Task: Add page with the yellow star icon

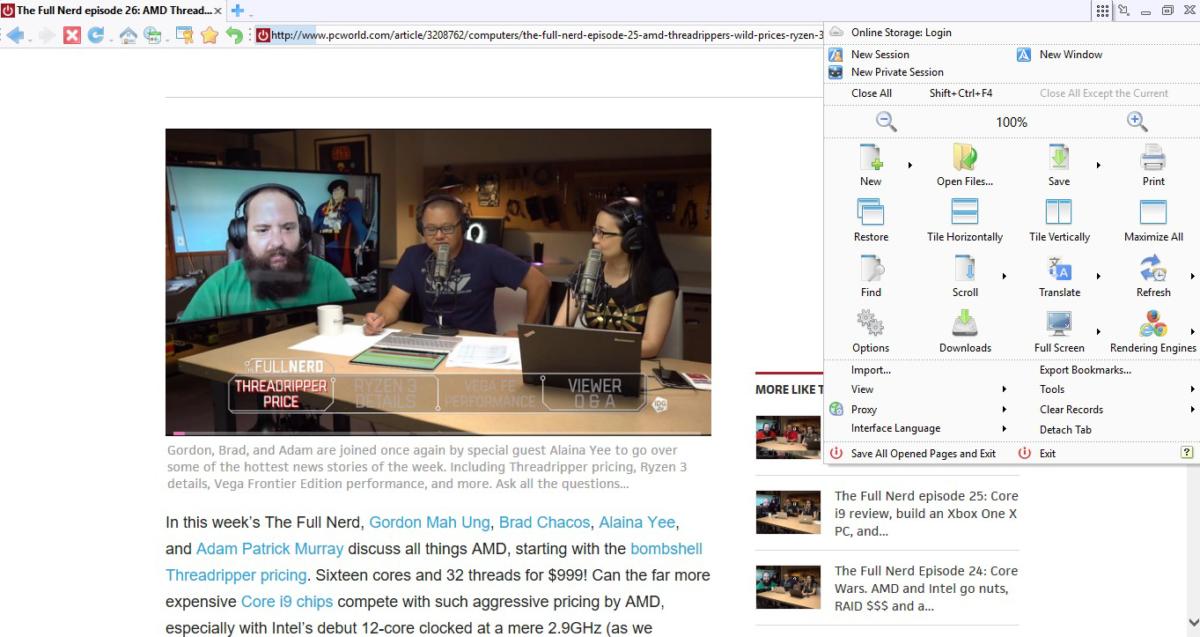Action: 209,35
